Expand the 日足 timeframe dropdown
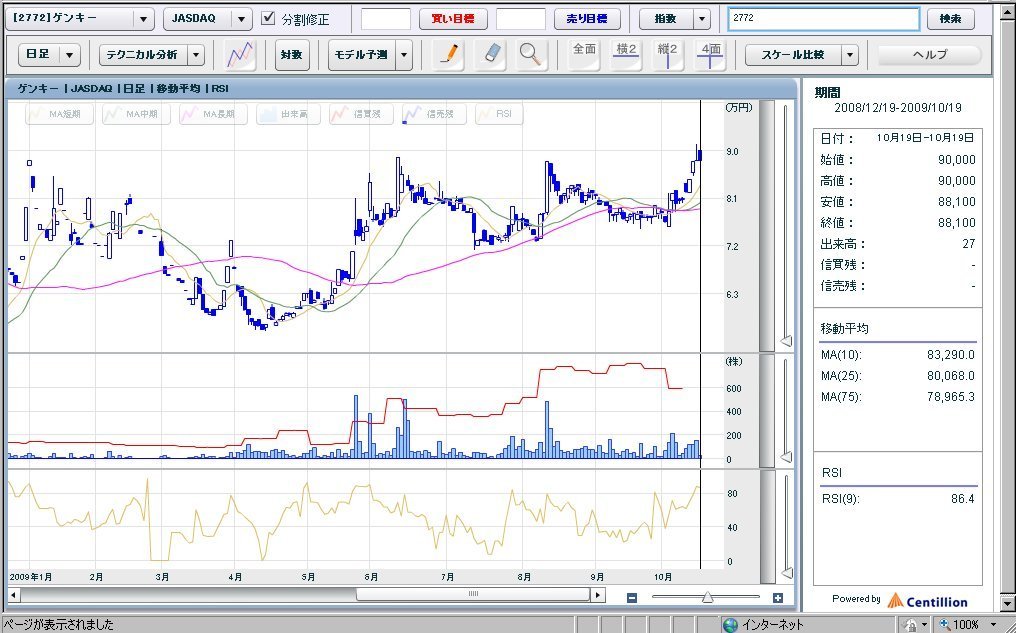 tap(70, 56)
